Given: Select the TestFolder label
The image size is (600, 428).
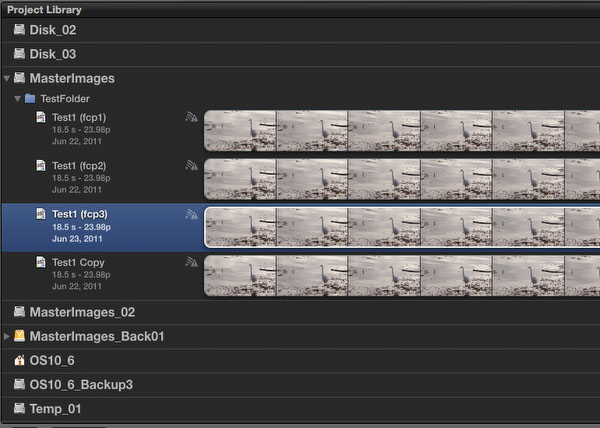Looking at the screenshot, I should pyautogui.click(x=65, y=99).
